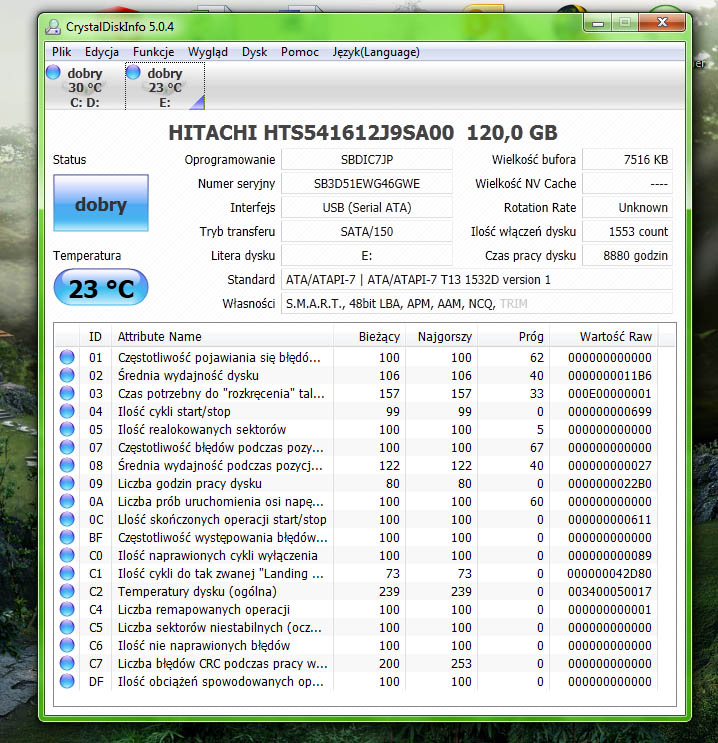718x743 pixels.
Task: Select row Ilość nie naprawionych błędów
Action: coord(357,645)
